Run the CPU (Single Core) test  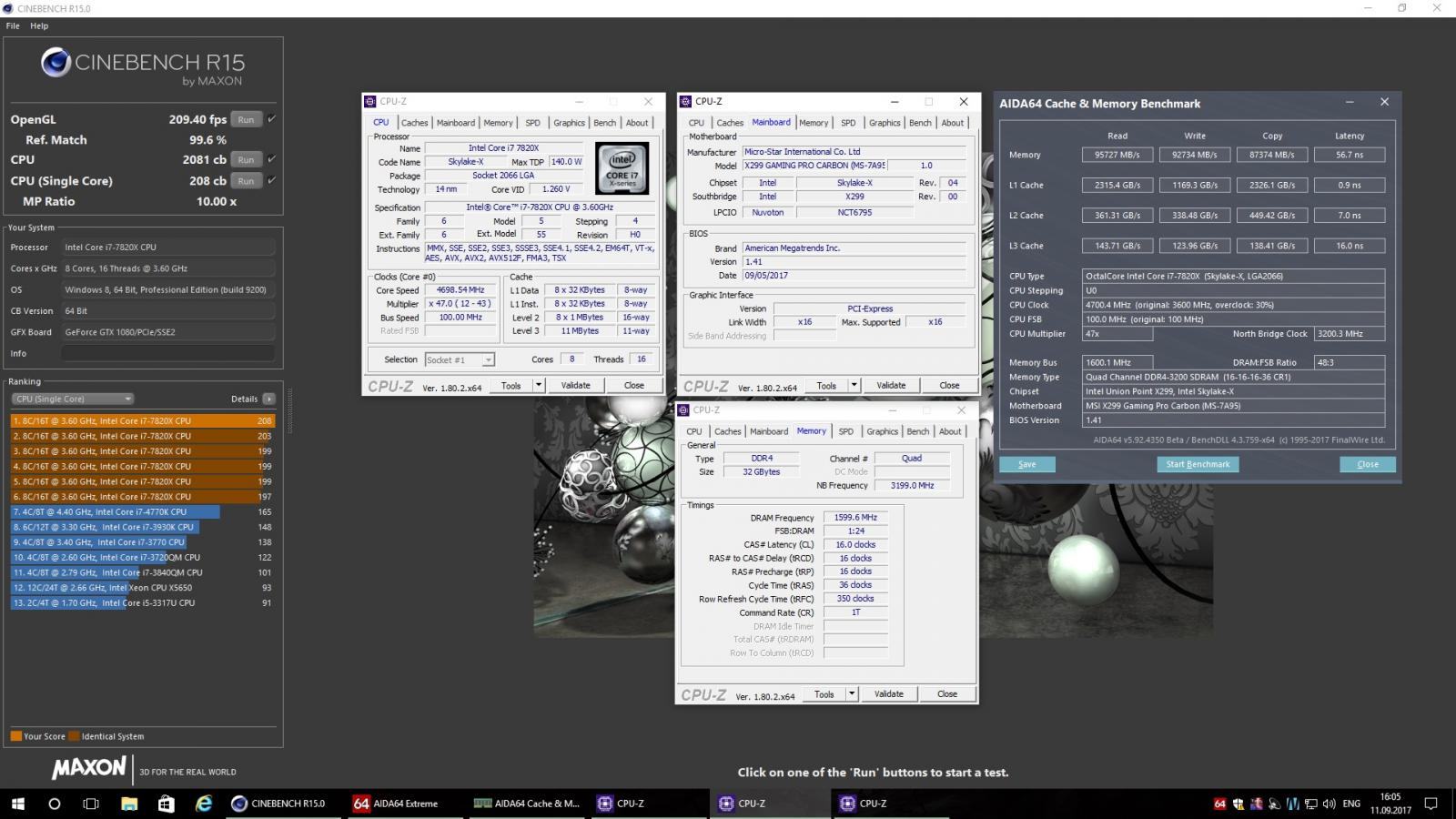246,180
